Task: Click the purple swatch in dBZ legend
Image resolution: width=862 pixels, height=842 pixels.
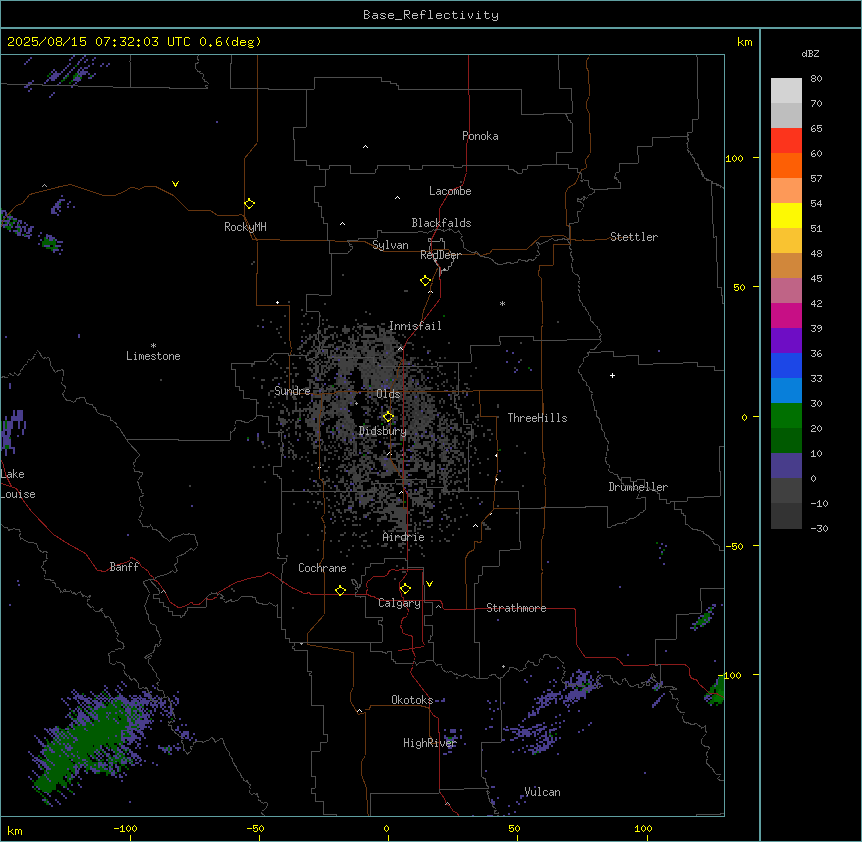Action: (786, 340)
